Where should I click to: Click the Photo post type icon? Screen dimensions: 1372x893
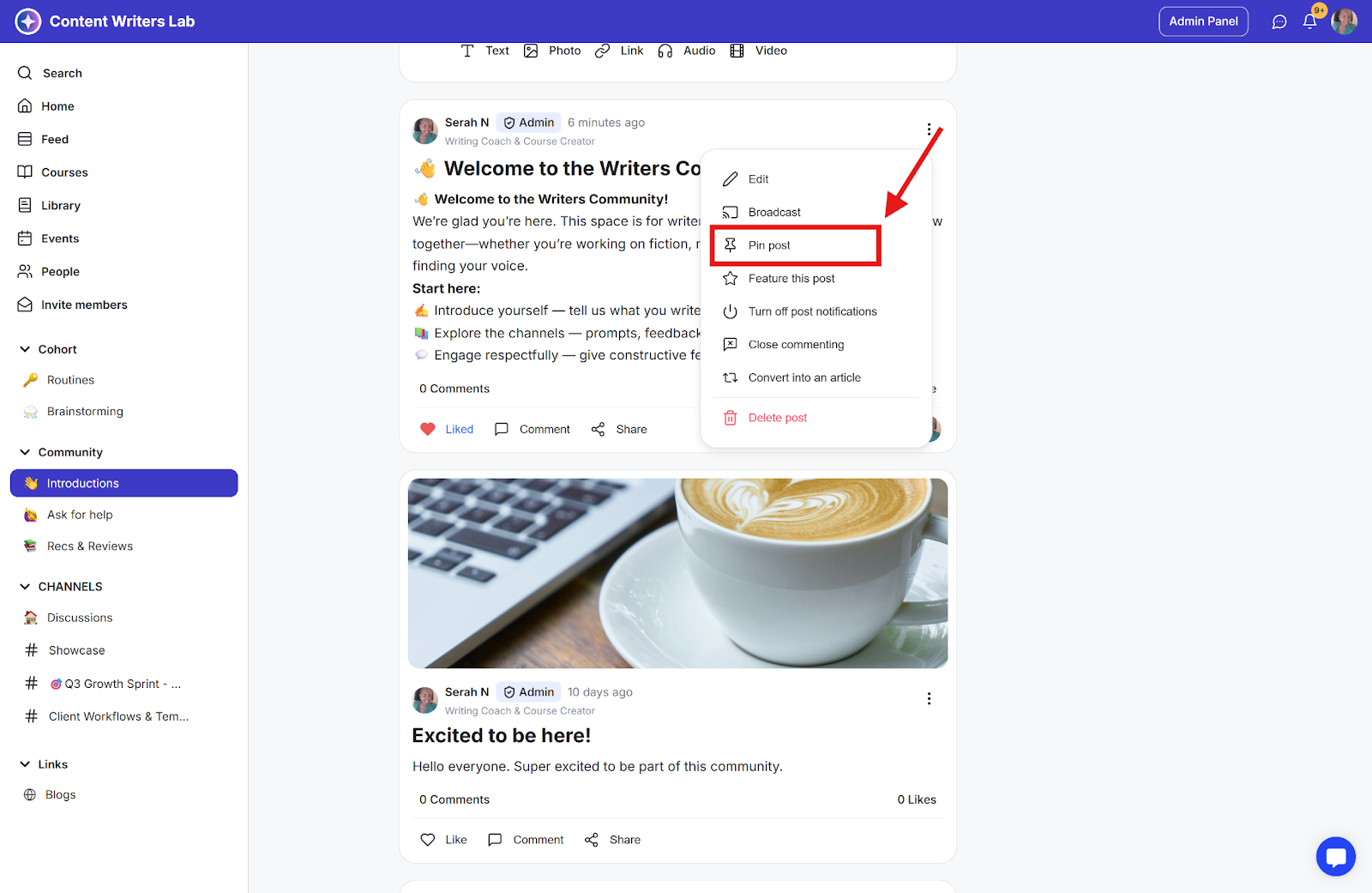click(531, 51)
